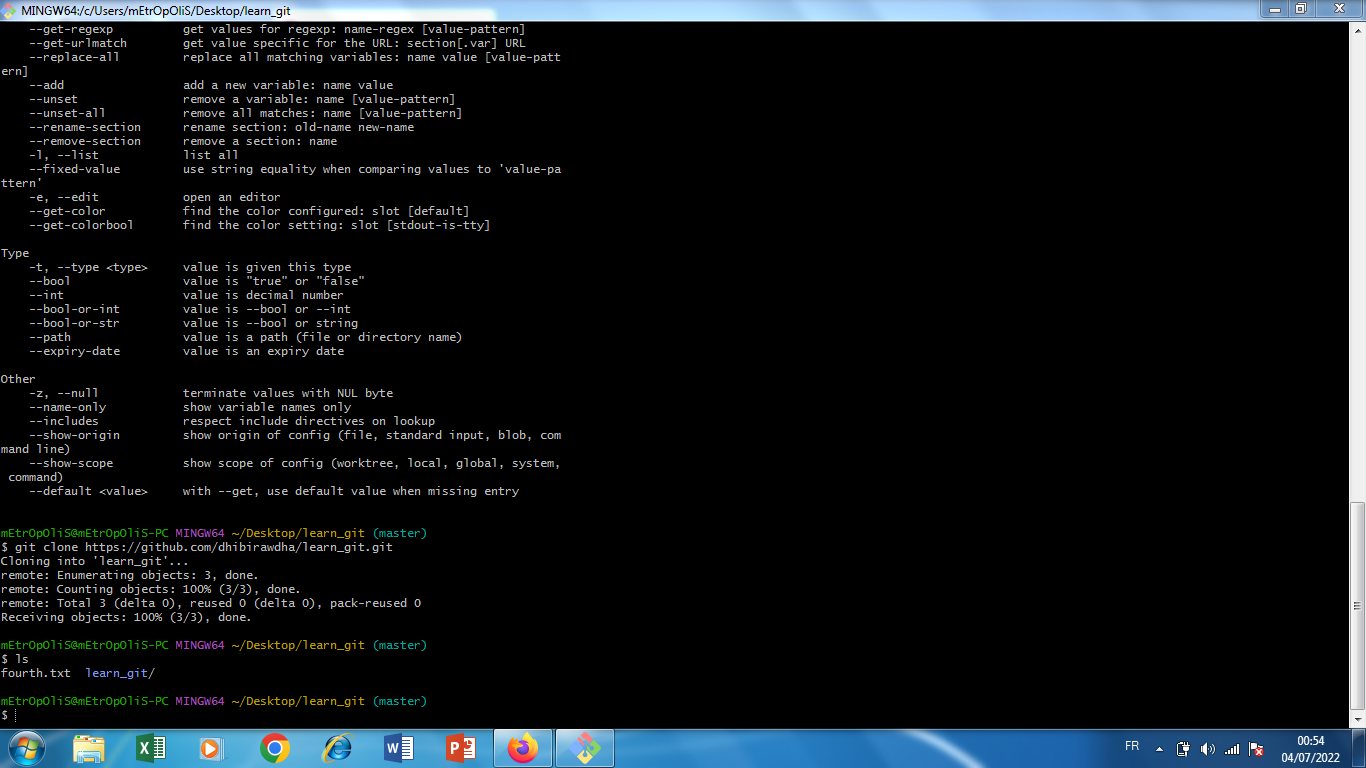Viewport: 1366px width, 768px height.
Task: Launch Word from the taskbar
Action: [x=399, y=748]
